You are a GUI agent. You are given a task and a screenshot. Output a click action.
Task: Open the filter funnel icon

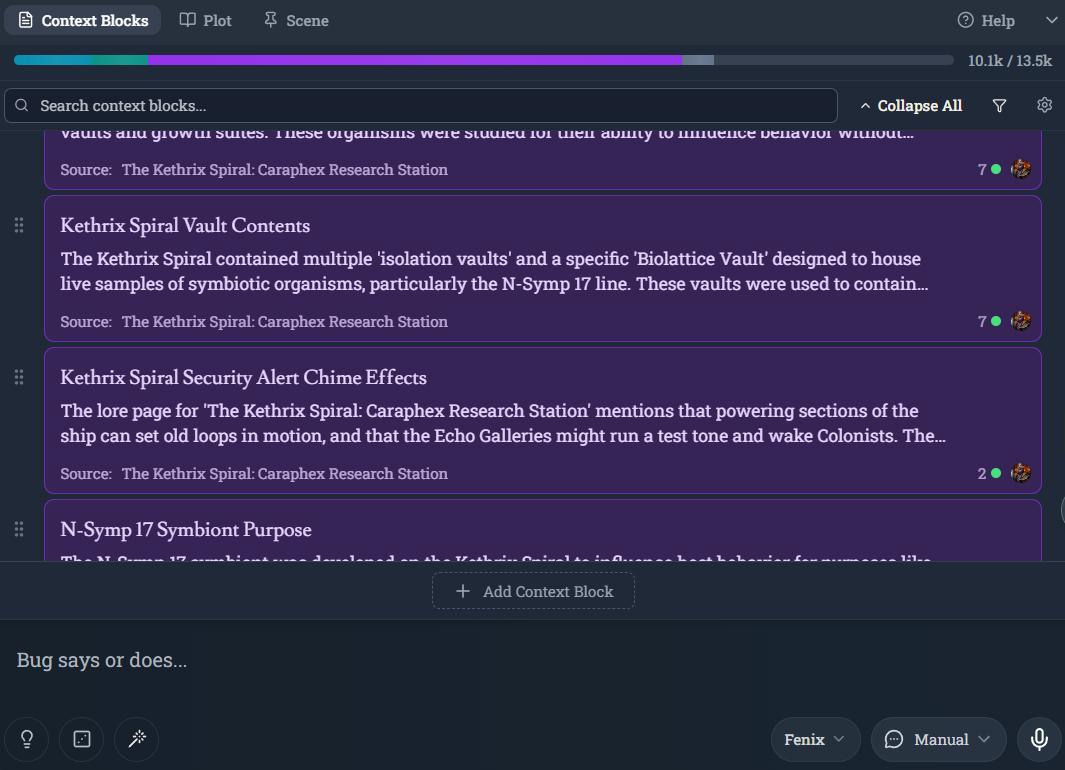click(999, 106)
